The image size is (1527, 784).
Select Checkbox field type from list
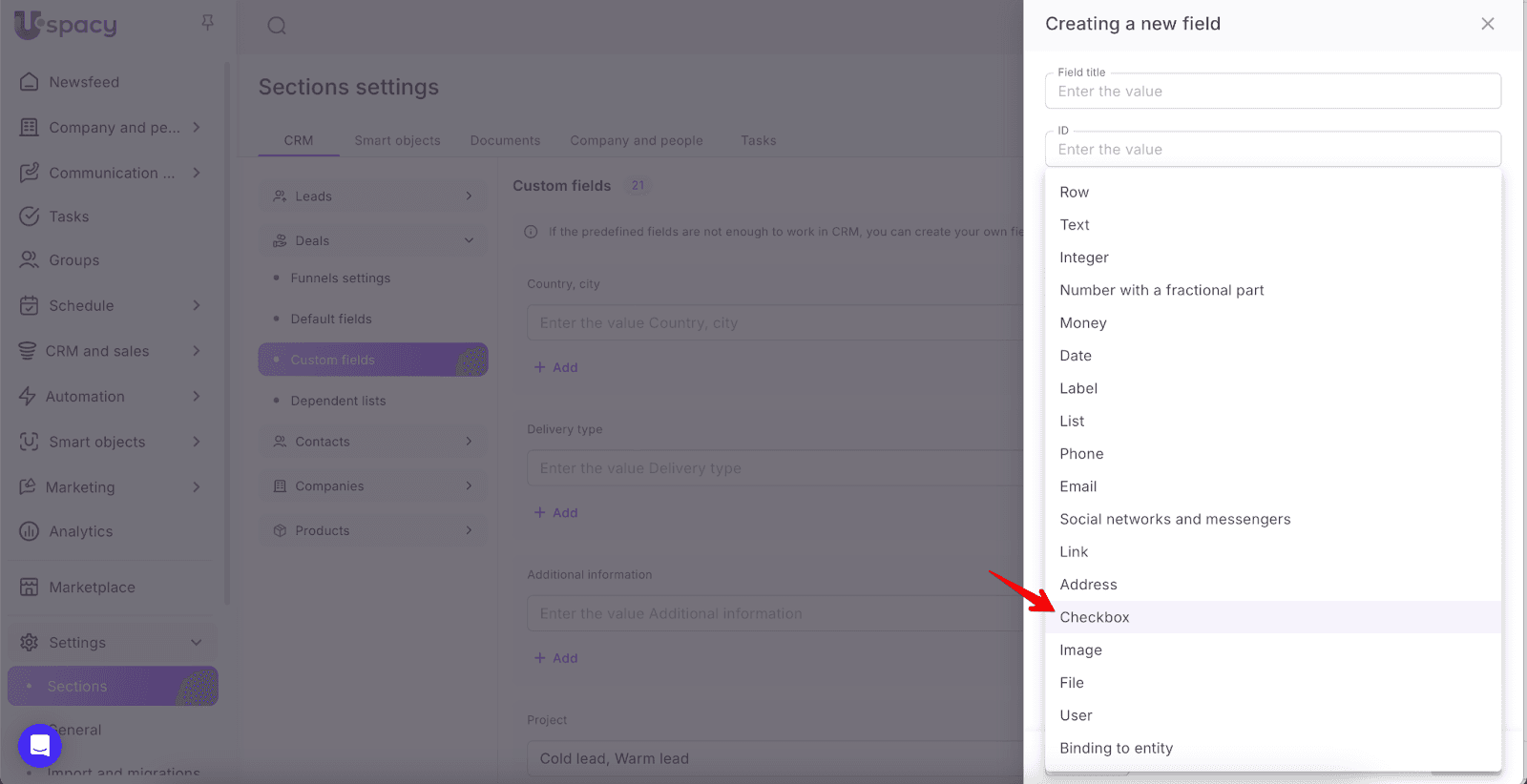1095,617
